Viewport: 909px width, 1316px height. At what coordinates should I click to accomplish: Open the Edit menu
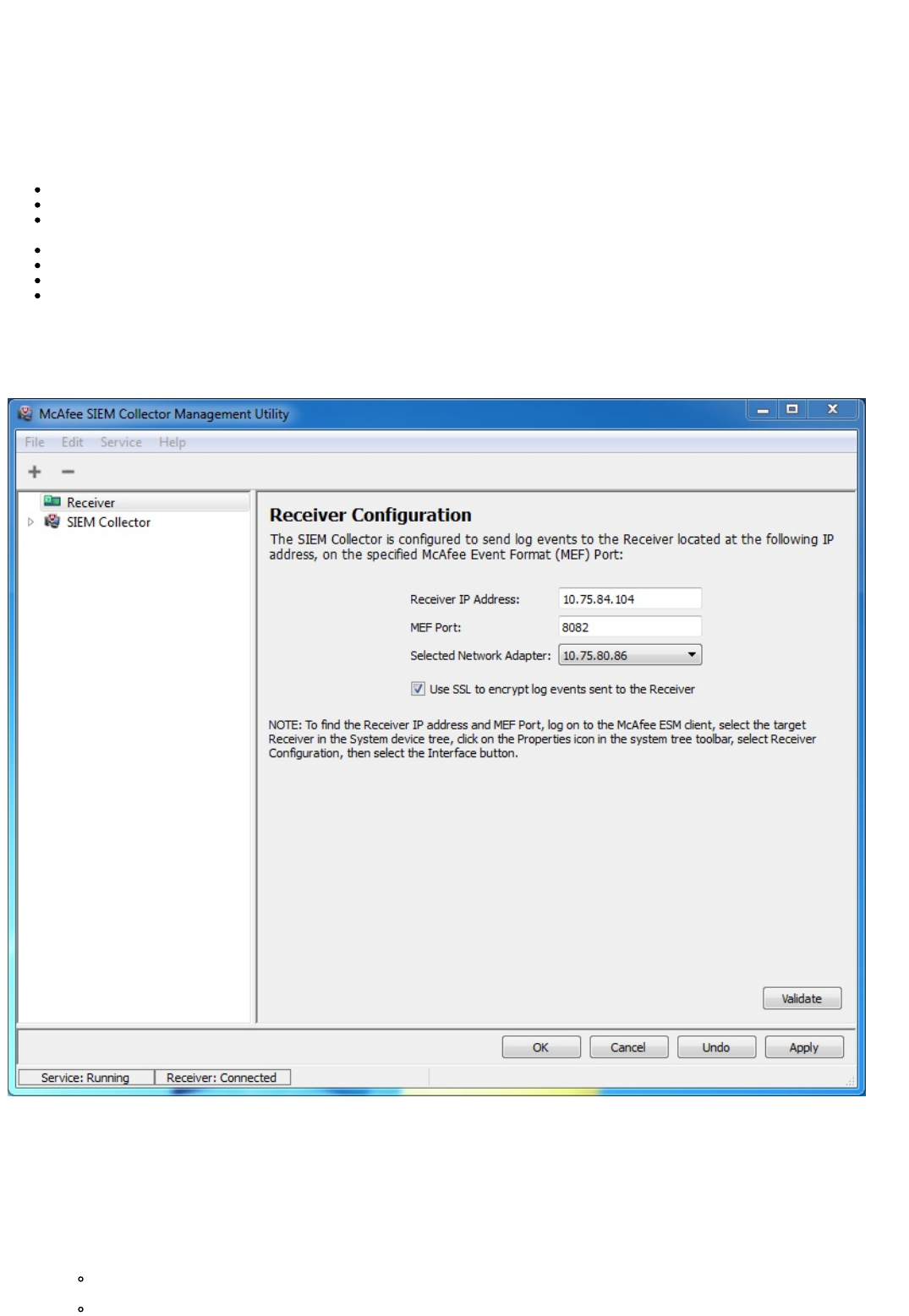click(x=73, y=442)
